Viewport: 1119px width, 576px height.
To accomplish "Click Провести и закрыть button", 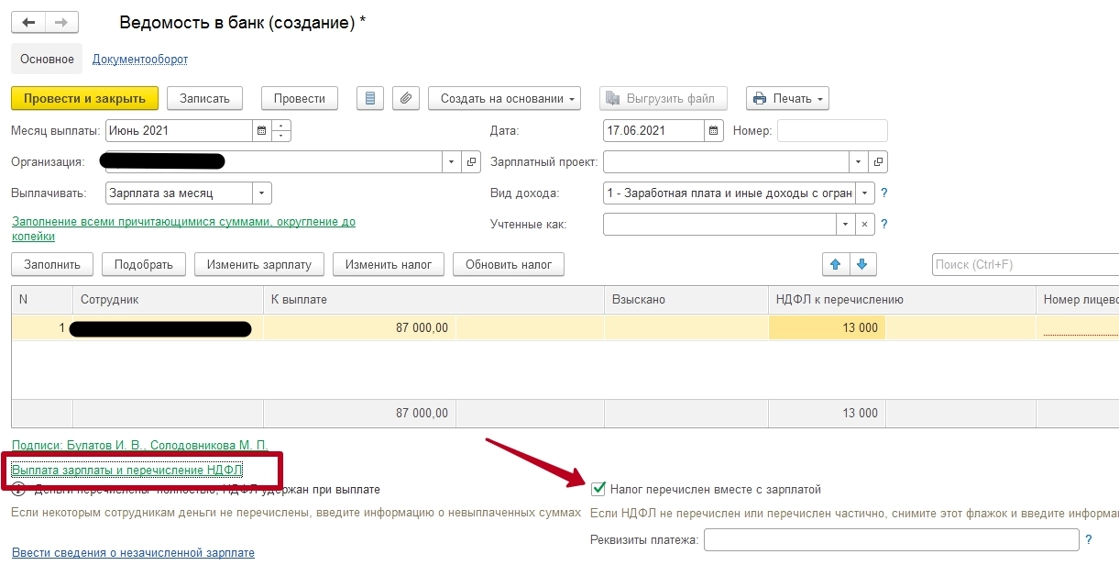I will (x=84, y=98).
